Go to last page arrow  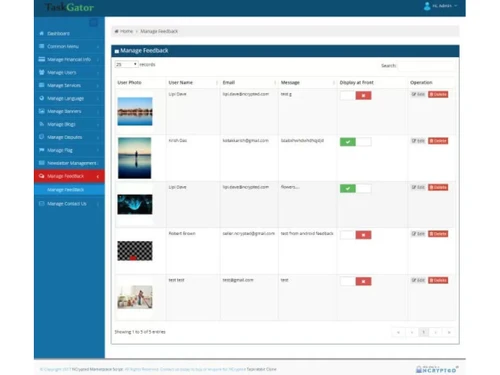pos(449,332)
